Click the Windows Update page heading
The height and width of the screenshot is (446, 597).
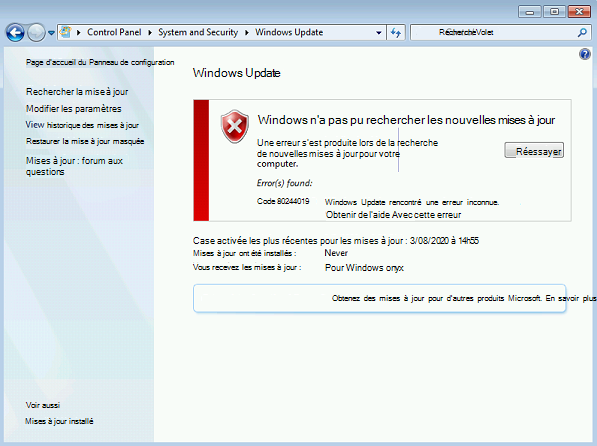pyautogui.click(x=236, y=73)
